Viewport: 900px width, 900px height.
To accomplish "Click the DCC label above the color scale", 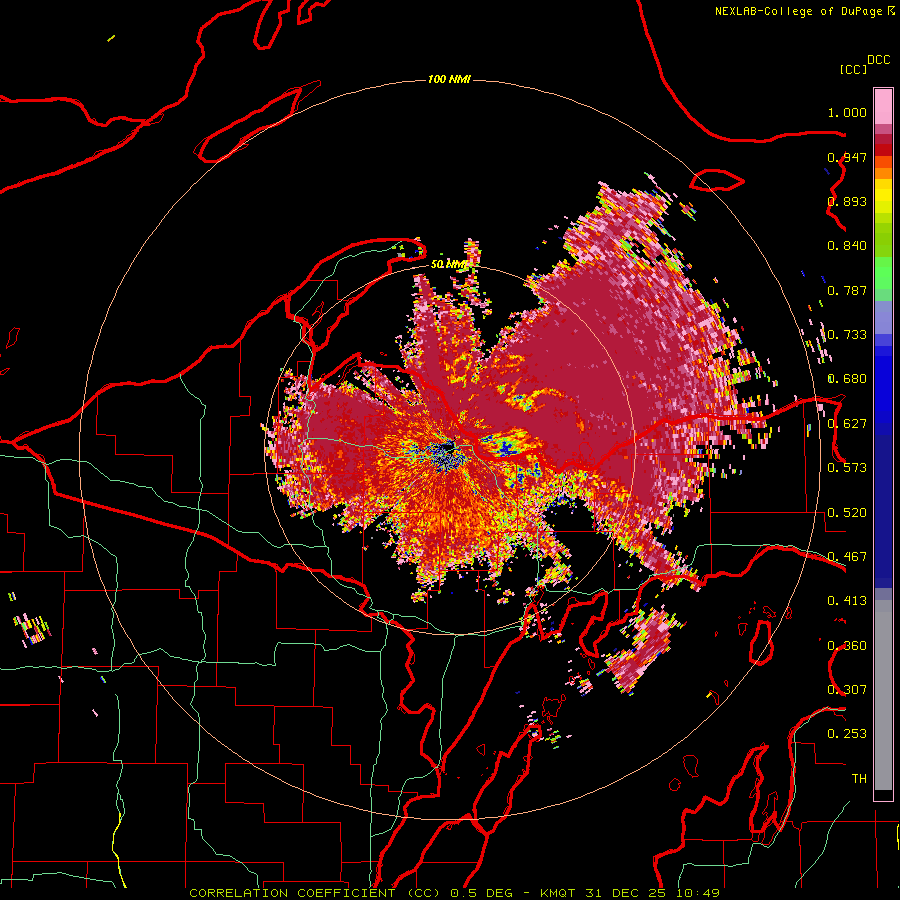I will [878, 60].
